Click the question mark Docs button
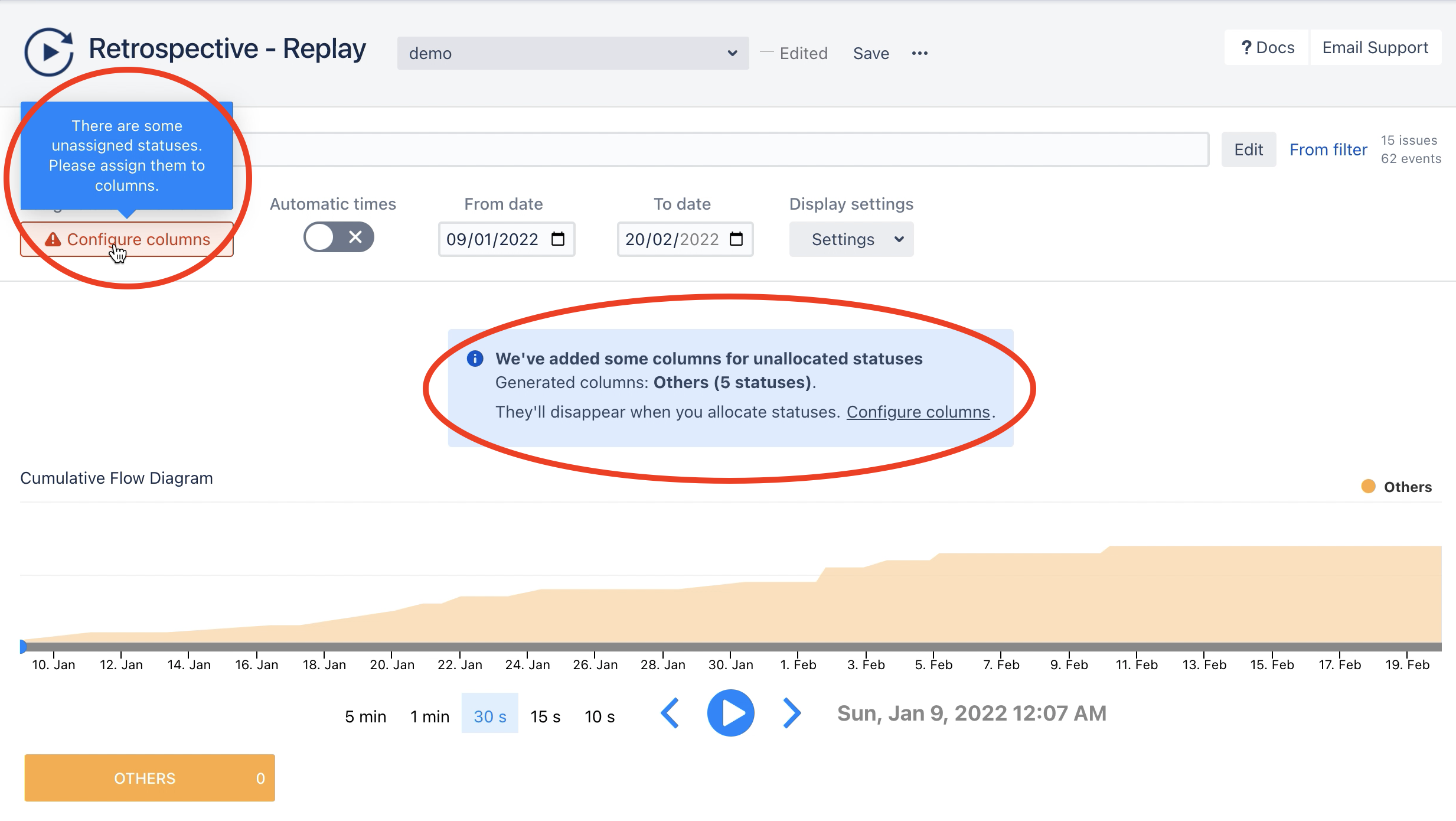The width and height of the screenshot is (1456, 821). (x=1267, y=47)
